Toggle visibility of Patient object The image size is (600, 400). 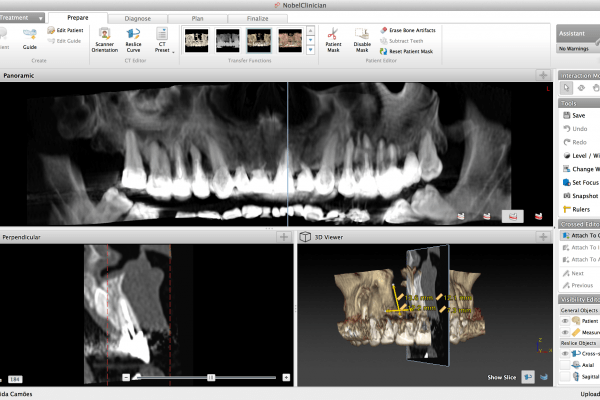pos(564,320)
